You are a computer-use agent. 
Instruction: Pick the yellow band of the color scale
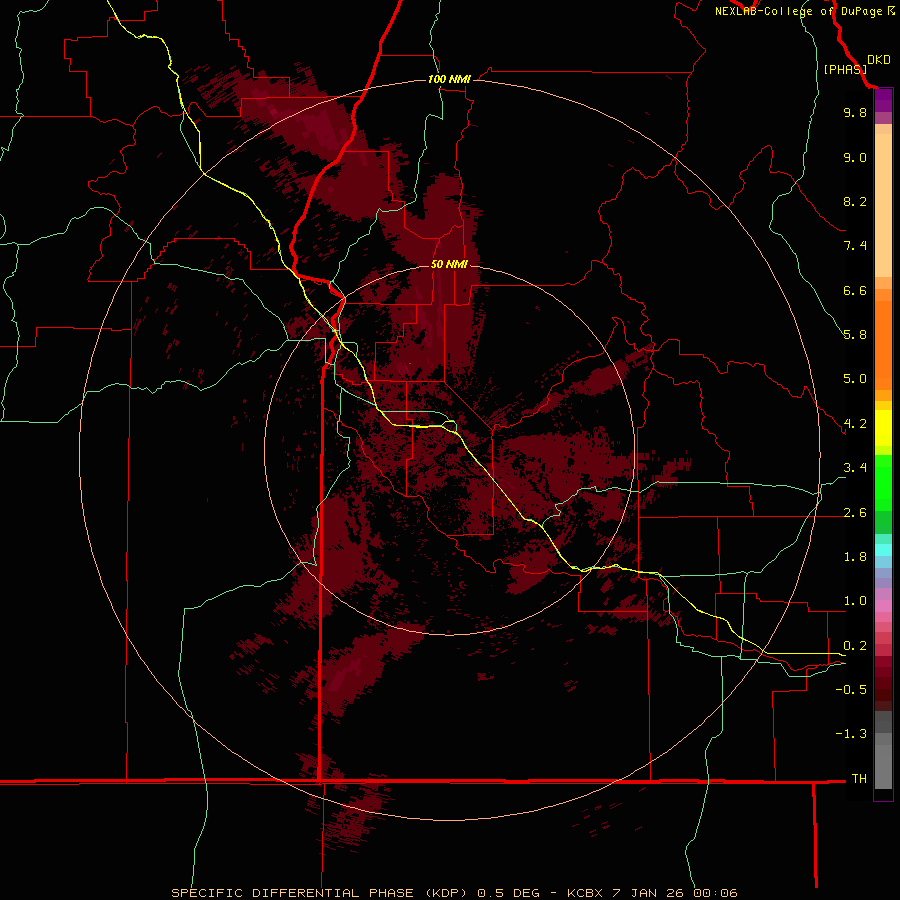tap(883, 428)
